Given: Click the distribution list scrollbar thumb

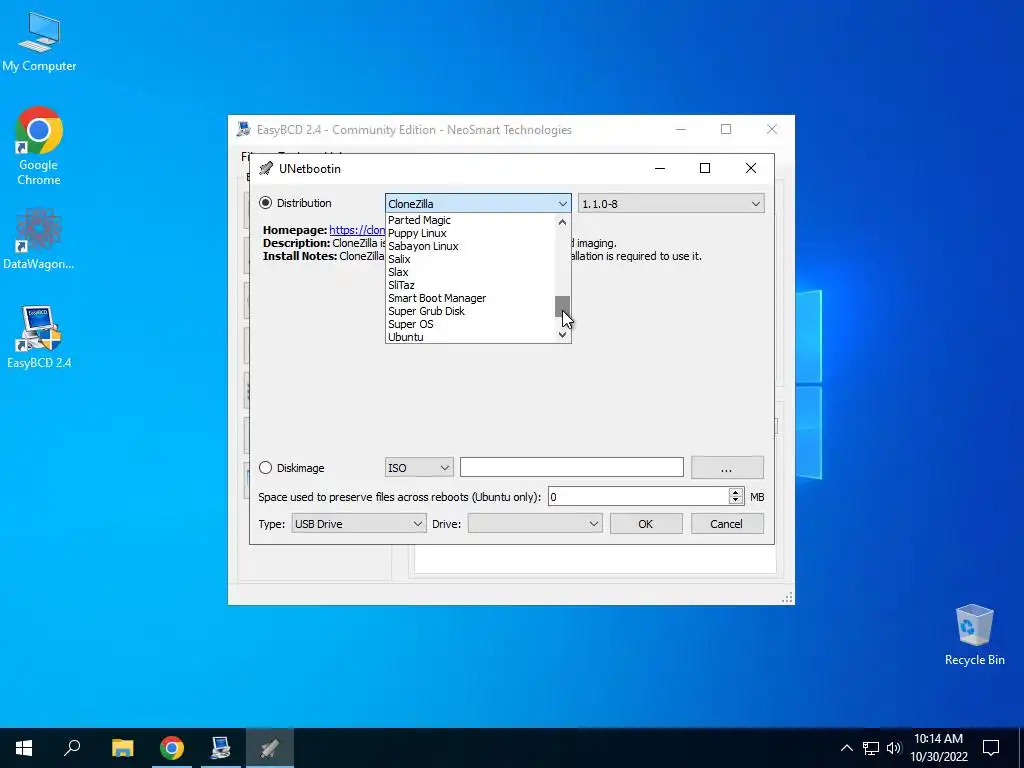Looking at the screenshot, I should pos(562,306).
